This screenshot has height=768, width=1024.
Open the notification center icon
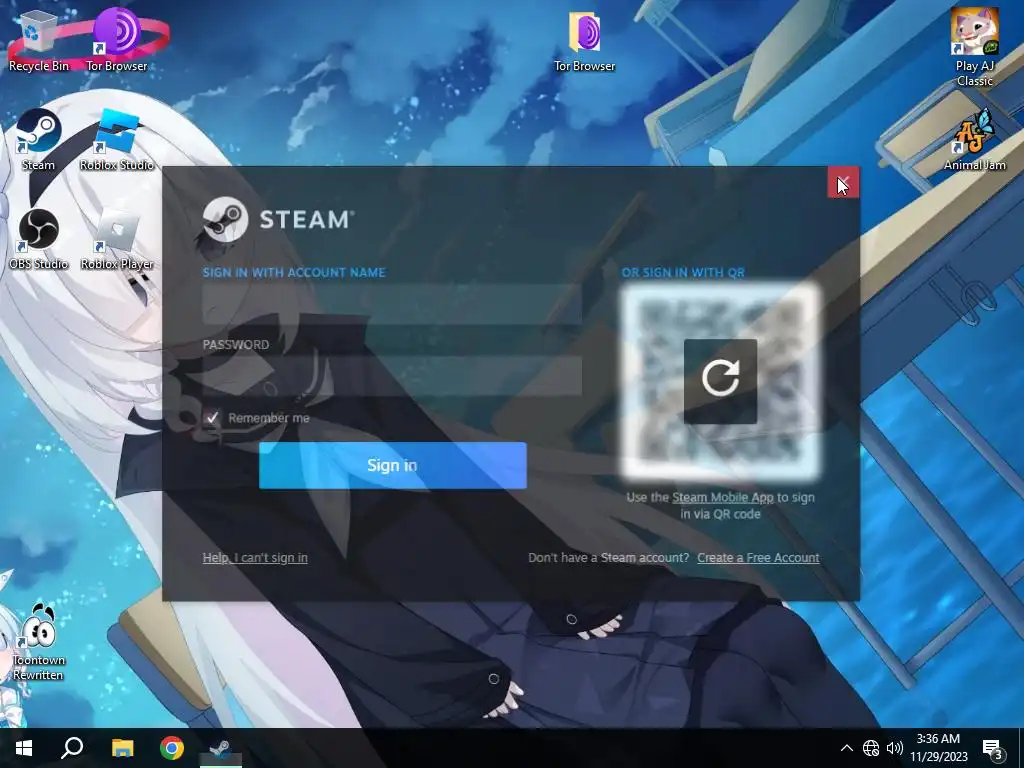coord(992,748)
